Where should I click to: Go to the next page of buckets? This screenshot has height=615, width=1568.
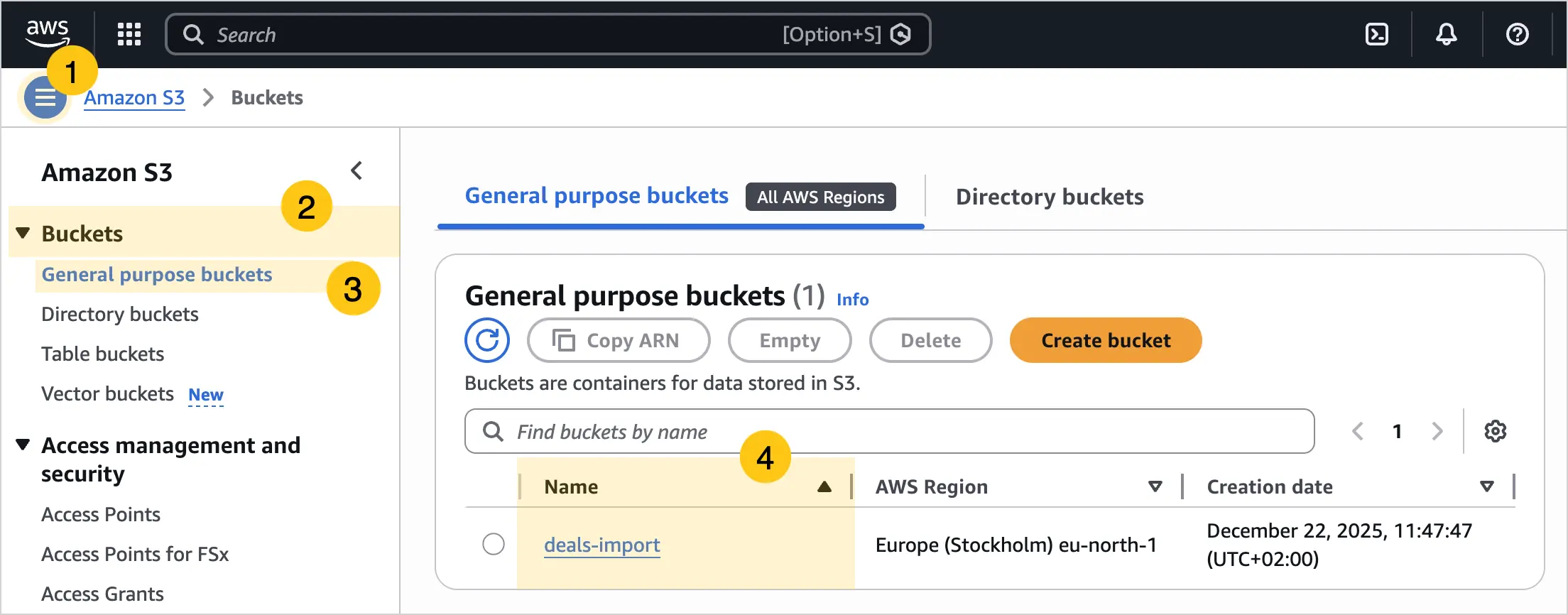[1437, 431]
